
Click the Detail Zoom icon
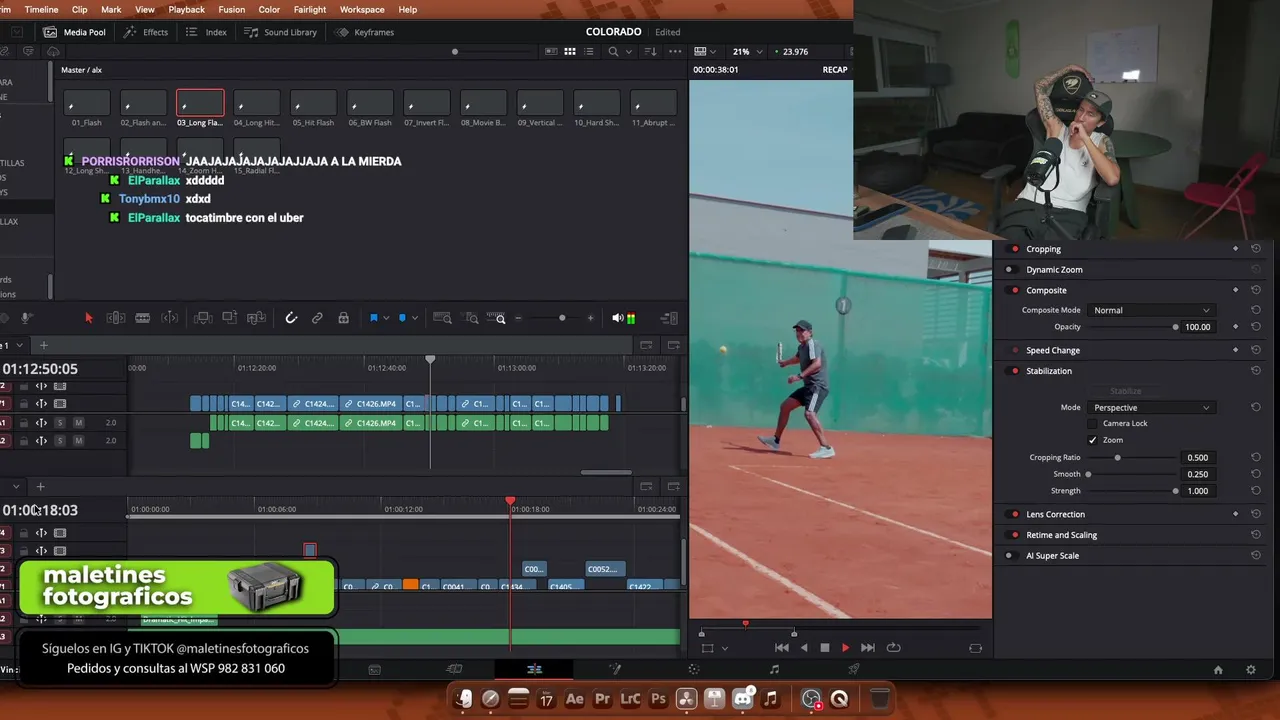pos(470,318)
